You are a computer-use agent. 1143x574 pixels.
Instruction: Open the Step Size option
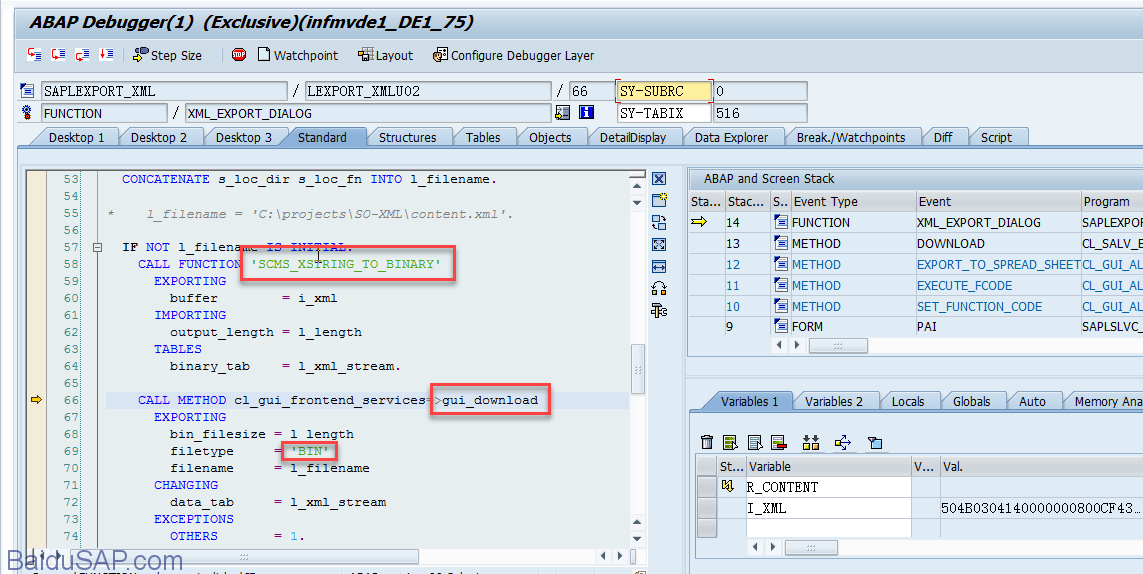pyautogui.click(x=167, y=55)
